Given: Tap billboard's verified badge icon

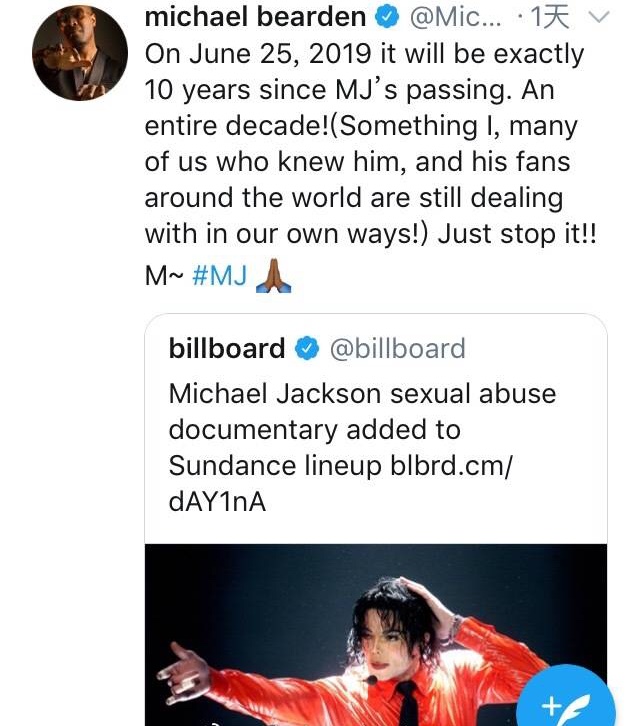Looking at the screenshot, I should point(307,349).
